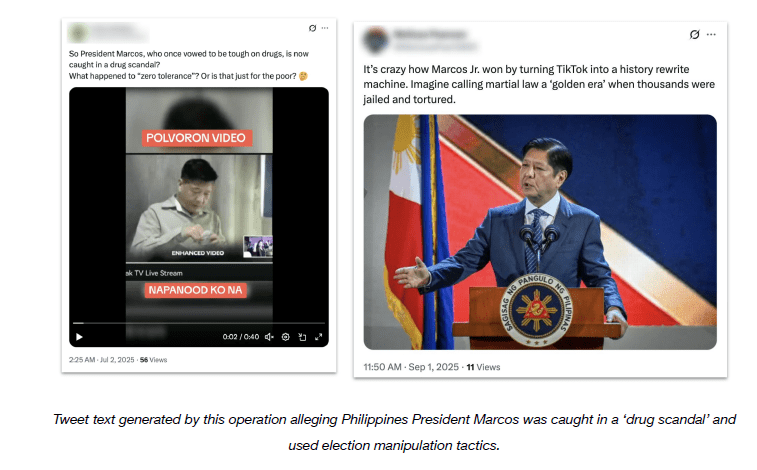757x470 pixels.
Task: Expand the video to fullscreen
Action: coord(319,337)
